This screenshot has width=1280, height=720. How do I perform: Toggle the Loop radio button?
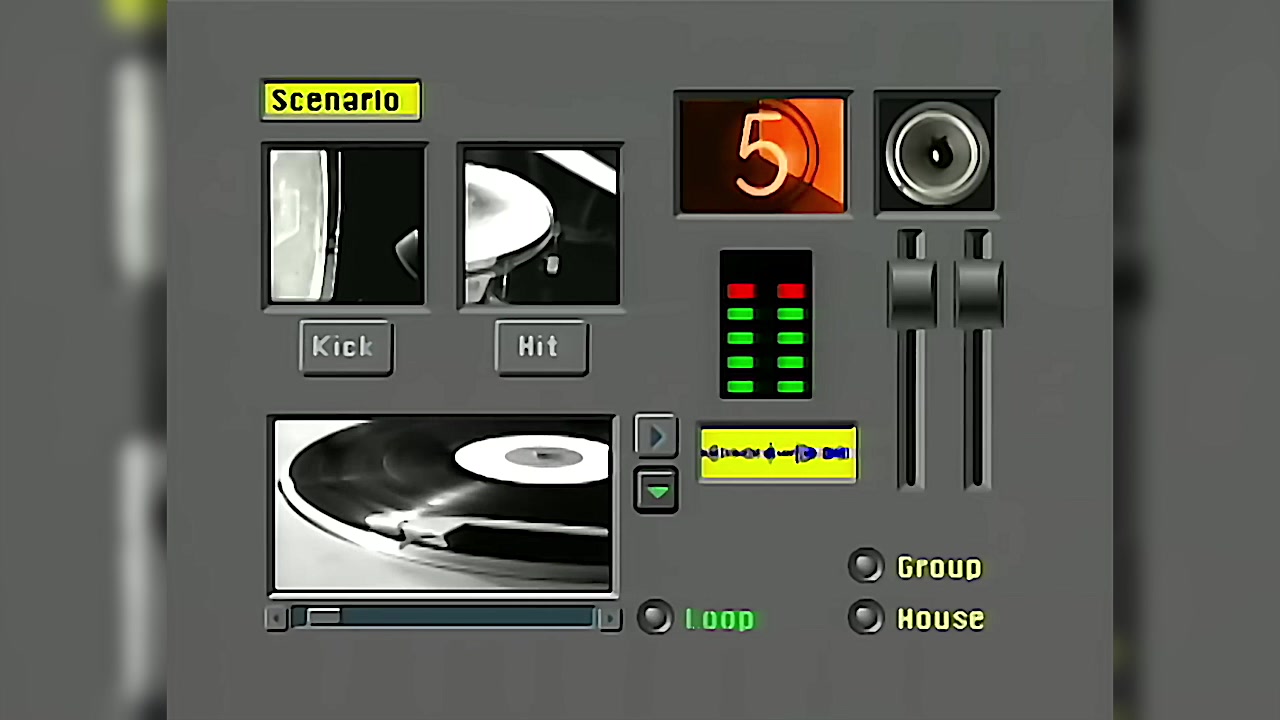656,617
